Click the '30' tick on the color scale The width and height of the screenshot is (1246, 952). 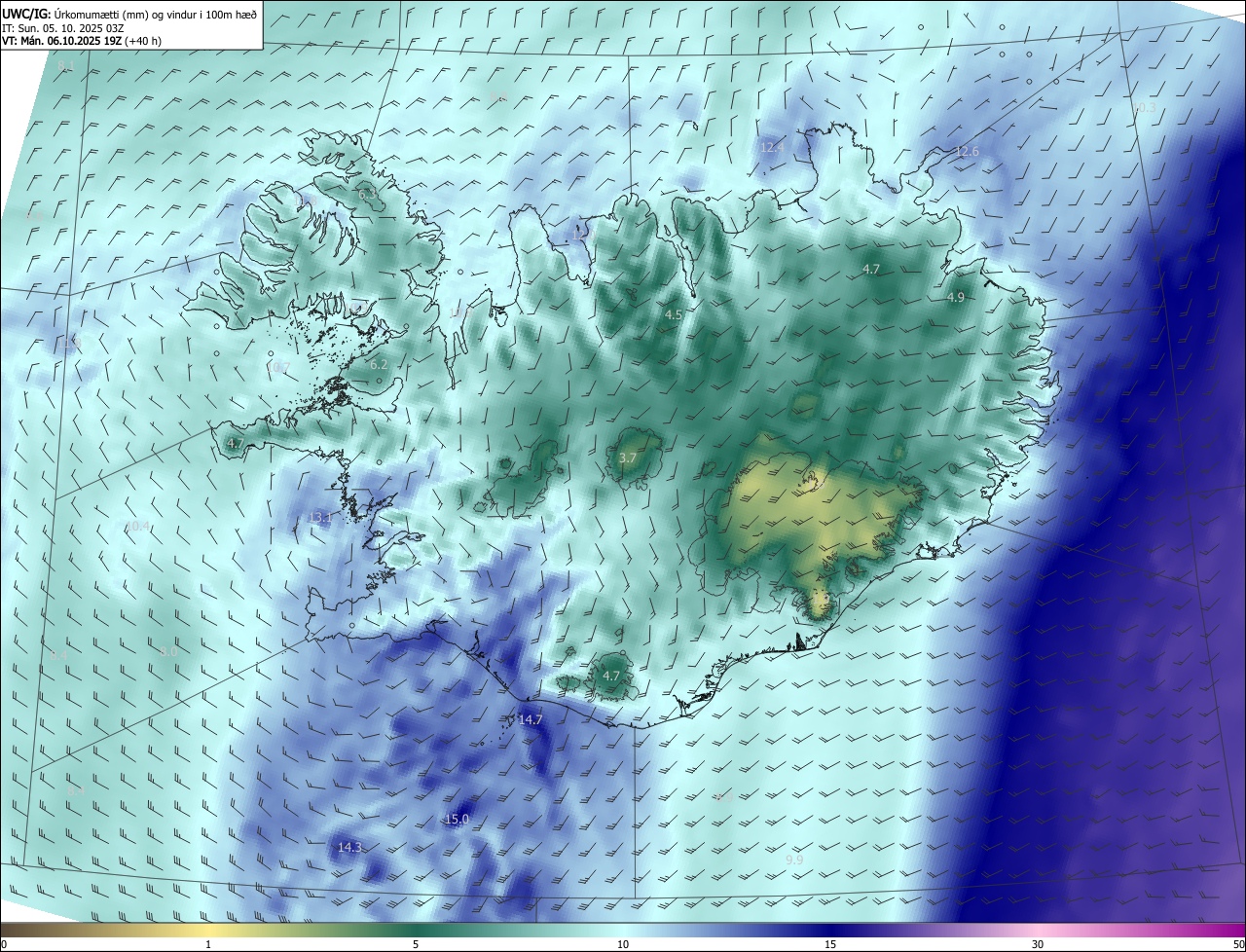pyautogui.click(x=1038, y=944)
